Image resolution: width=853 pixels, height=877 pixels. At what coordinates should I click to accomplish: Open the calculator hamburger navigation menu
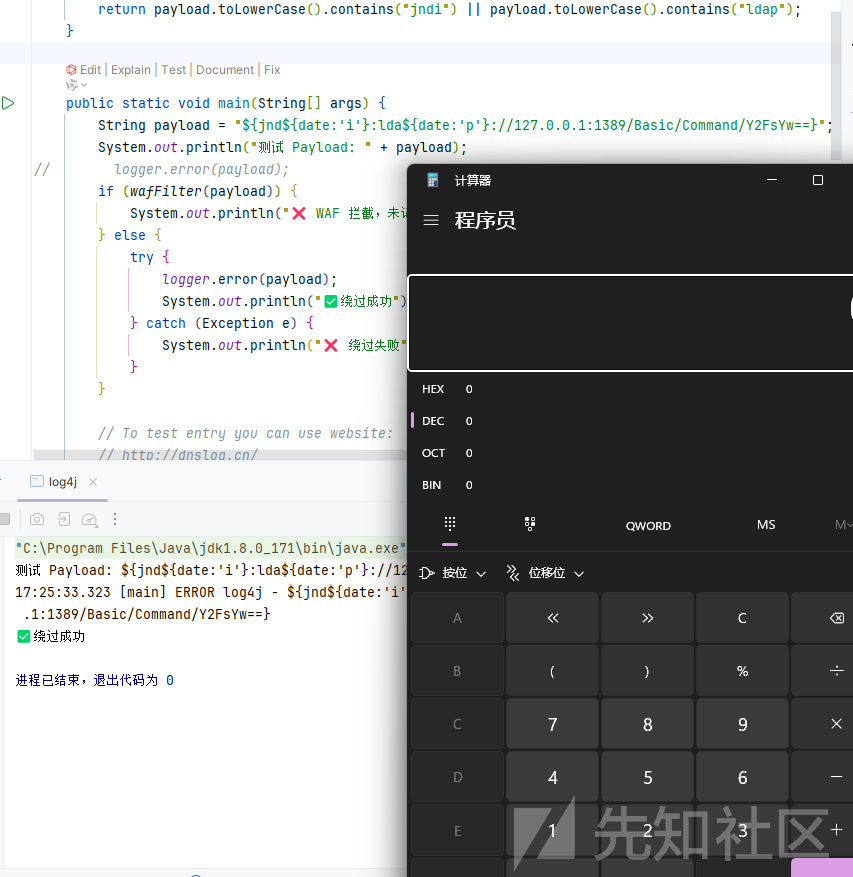(431, 220)
